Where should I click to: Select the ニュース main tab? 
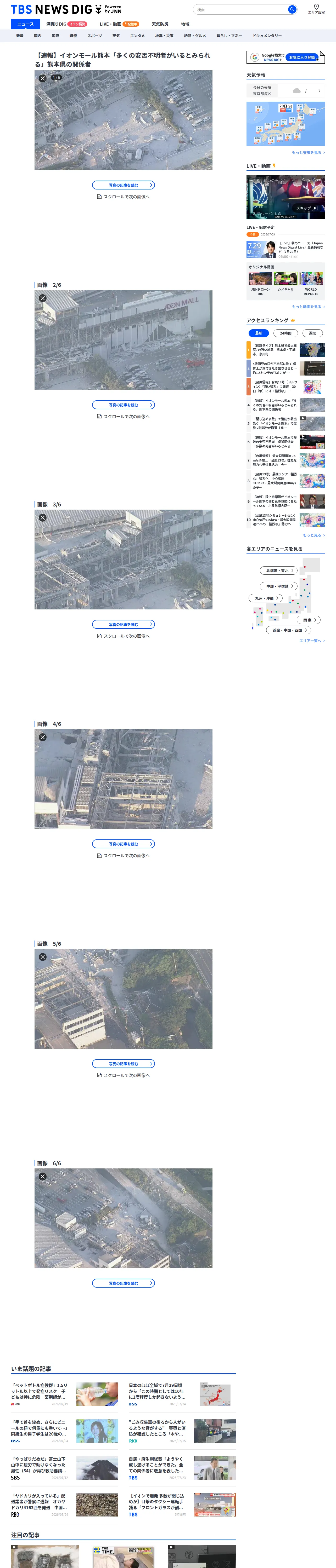[26, 24]
